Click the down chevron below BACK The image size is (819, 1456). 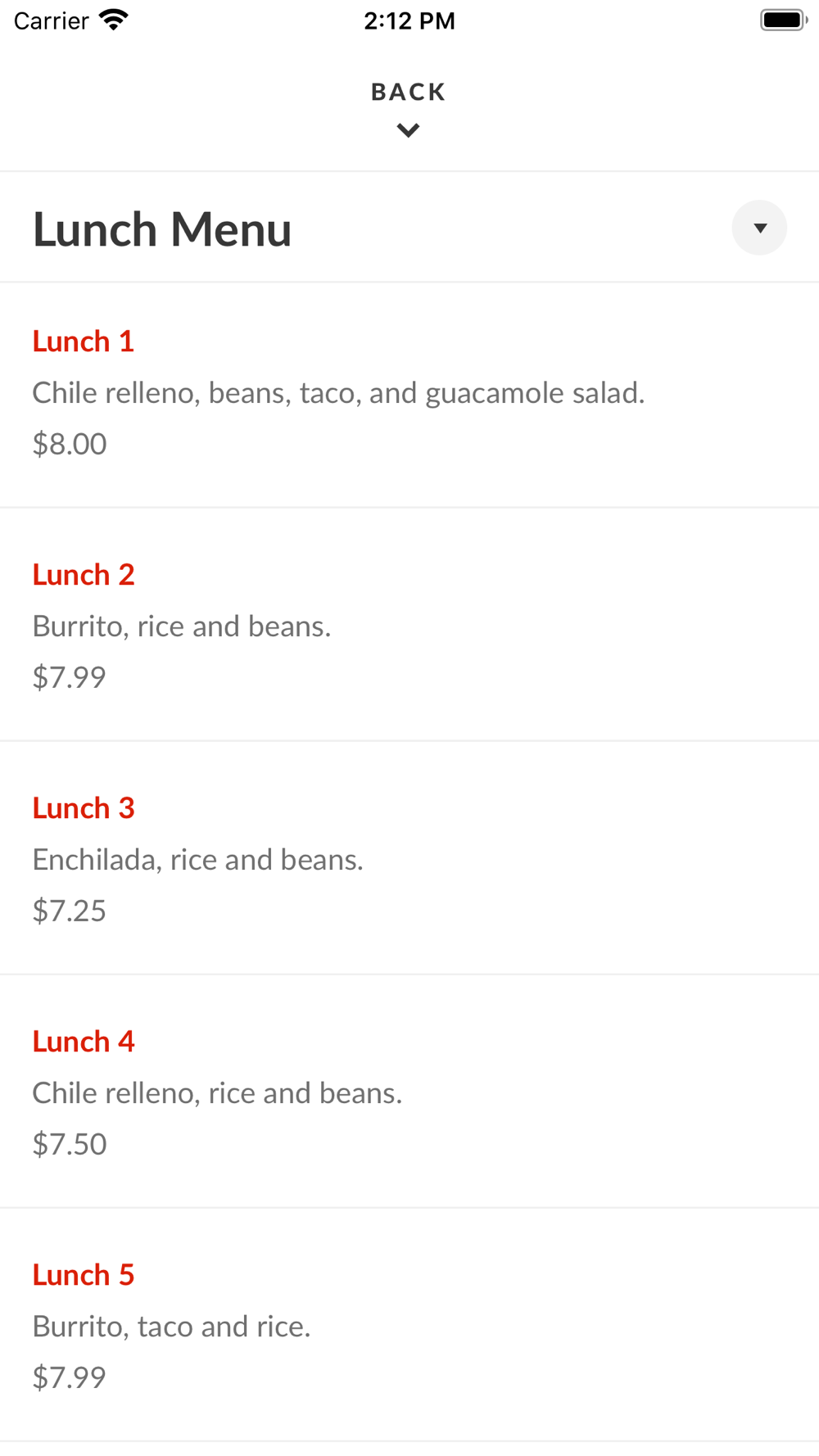pos(408,130)
